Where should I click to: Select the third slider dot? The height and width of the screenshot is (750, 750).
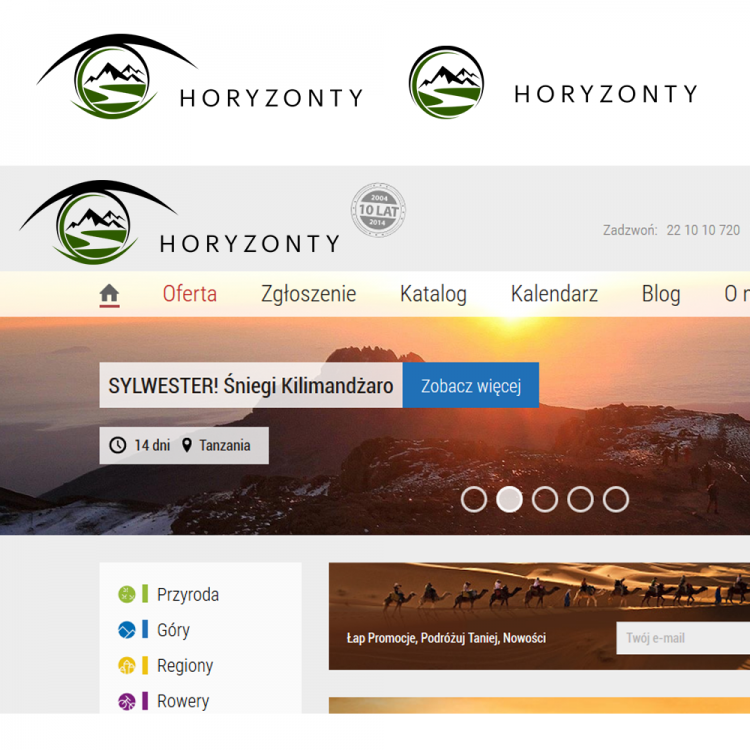click(x=545, y=499)
